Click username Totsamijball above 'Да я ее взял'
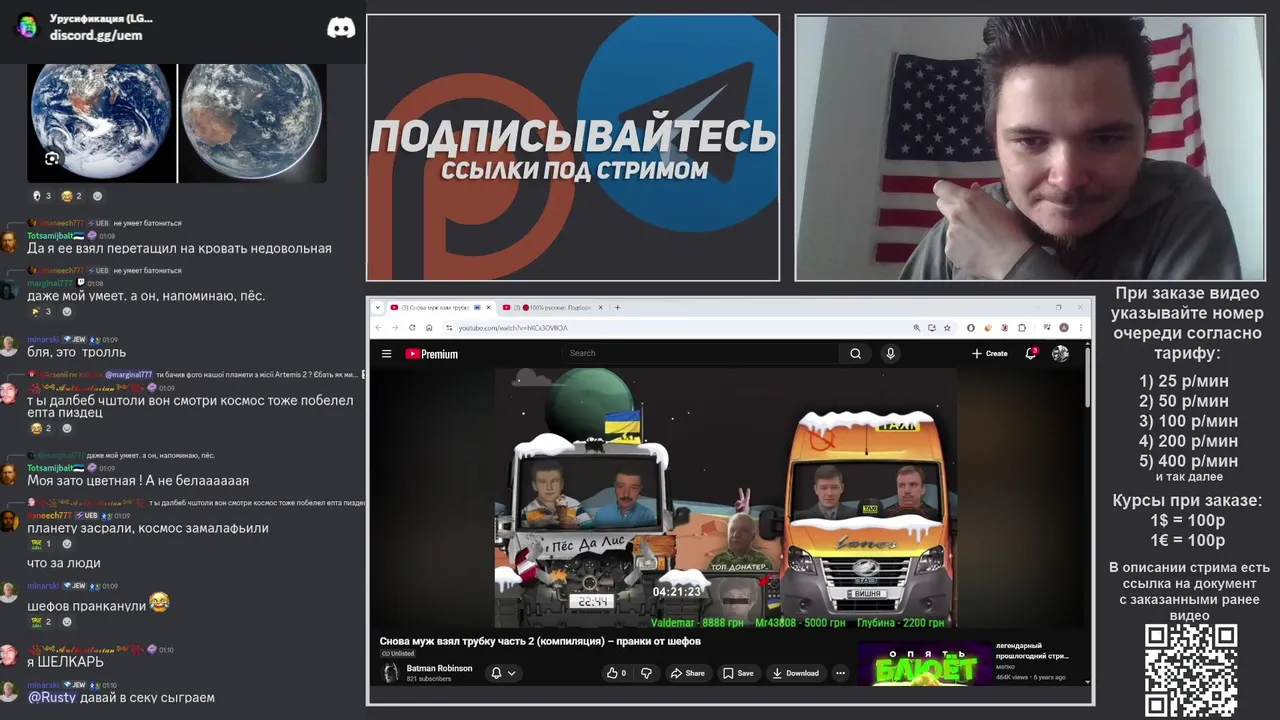The width and height of the screenshot is (1280, 720). coord(56,236)
